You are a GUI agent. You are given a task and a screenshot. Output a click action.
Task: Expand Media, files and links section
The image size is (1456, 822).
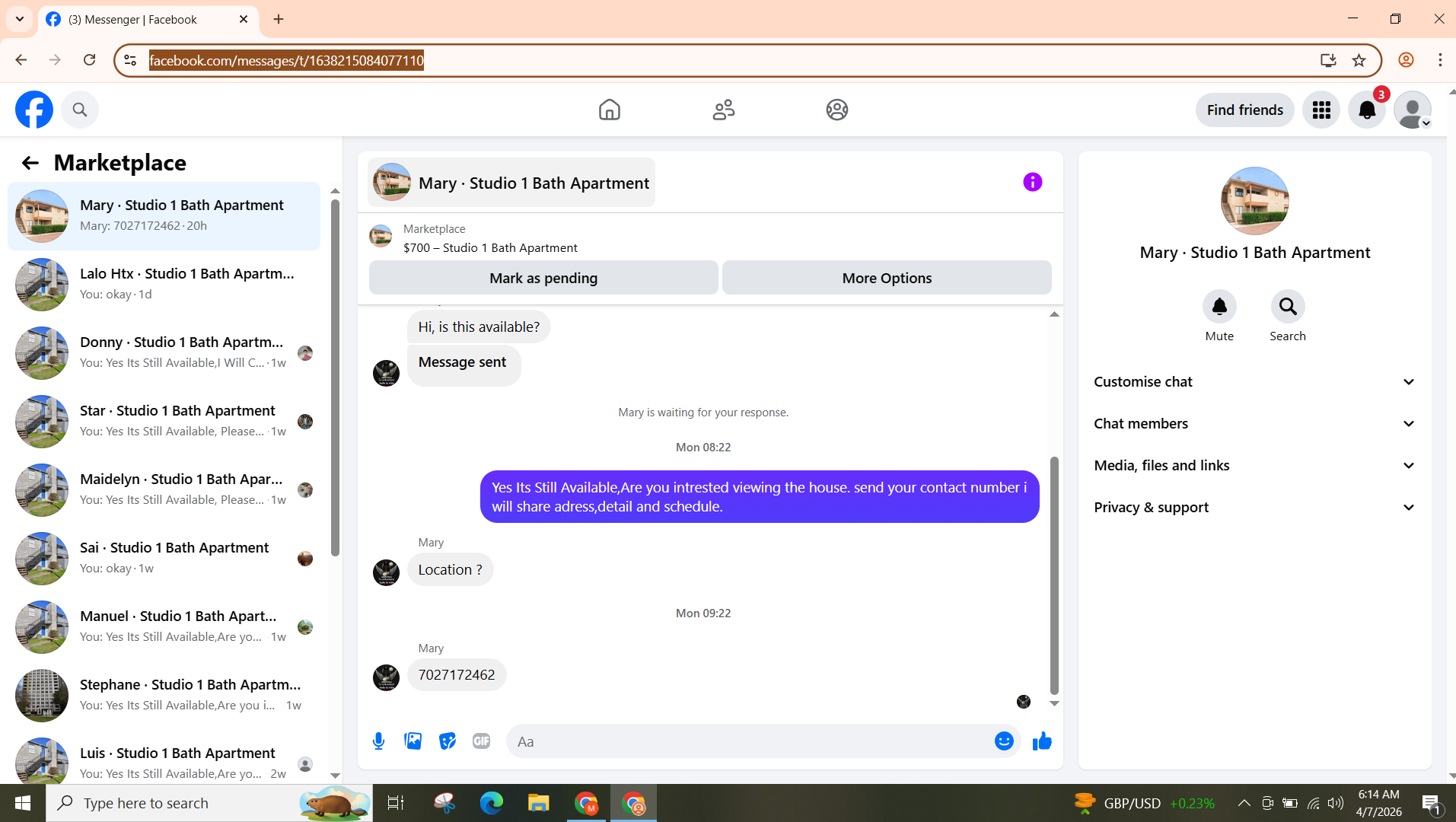point(1254,466)
